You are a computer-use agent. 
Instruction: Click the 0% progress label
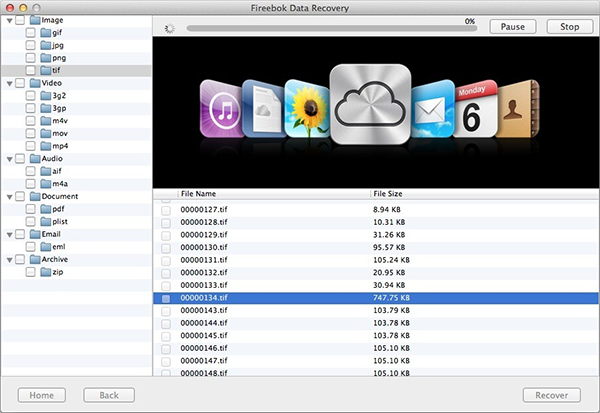click(470, 21)
